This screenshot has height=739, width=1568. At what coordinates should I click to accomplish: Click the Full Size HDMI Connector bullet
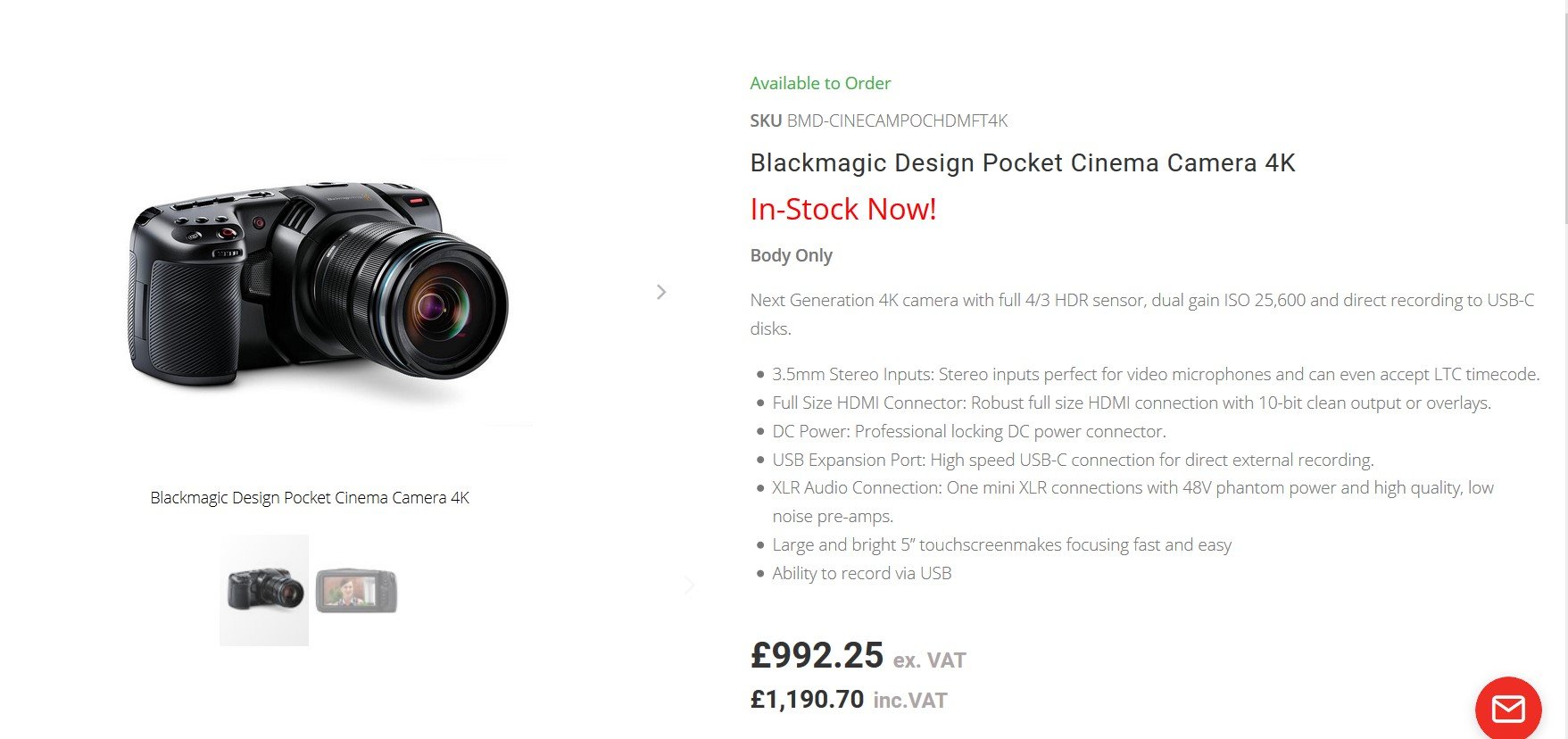[x=1132, y=403]
